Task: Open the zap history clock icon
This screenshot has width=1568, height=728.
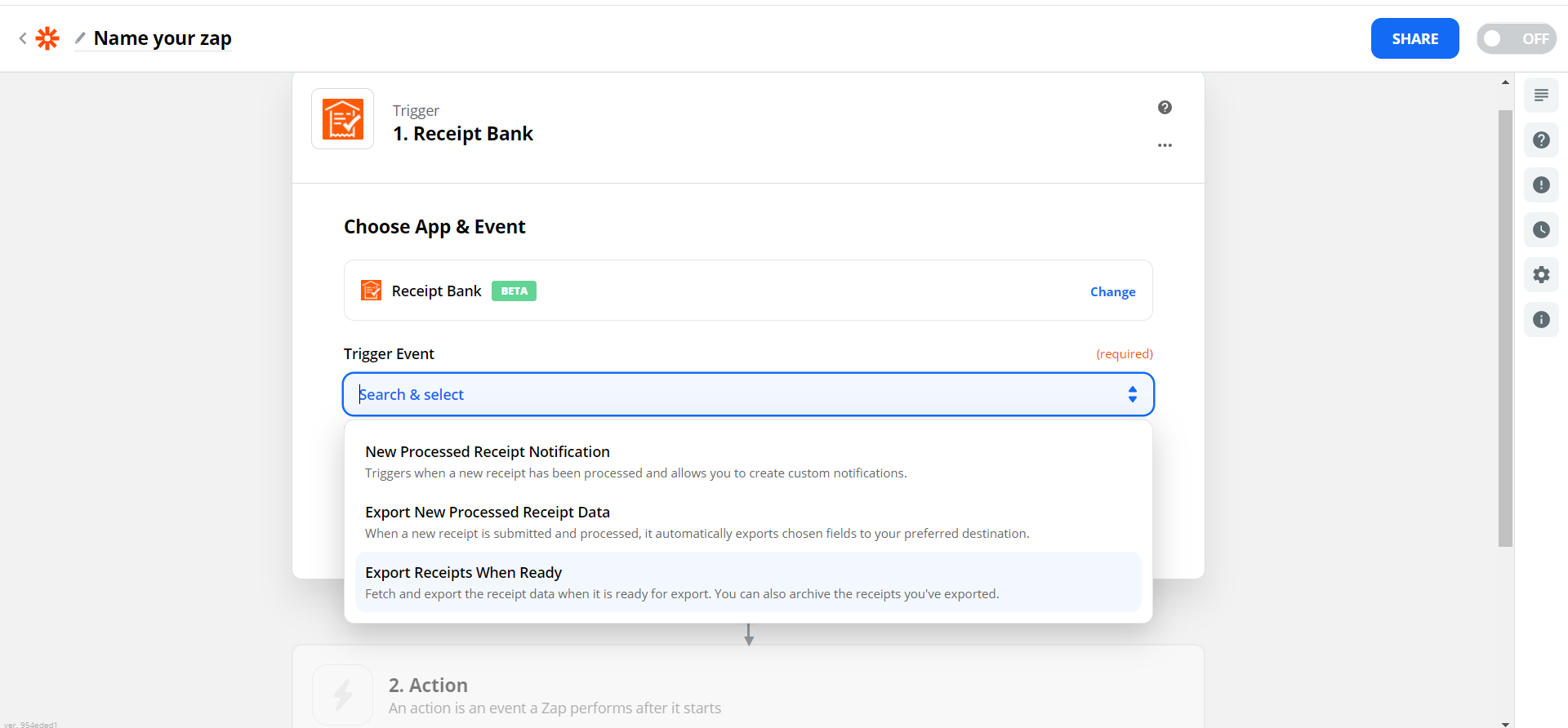Action: 1541,230
